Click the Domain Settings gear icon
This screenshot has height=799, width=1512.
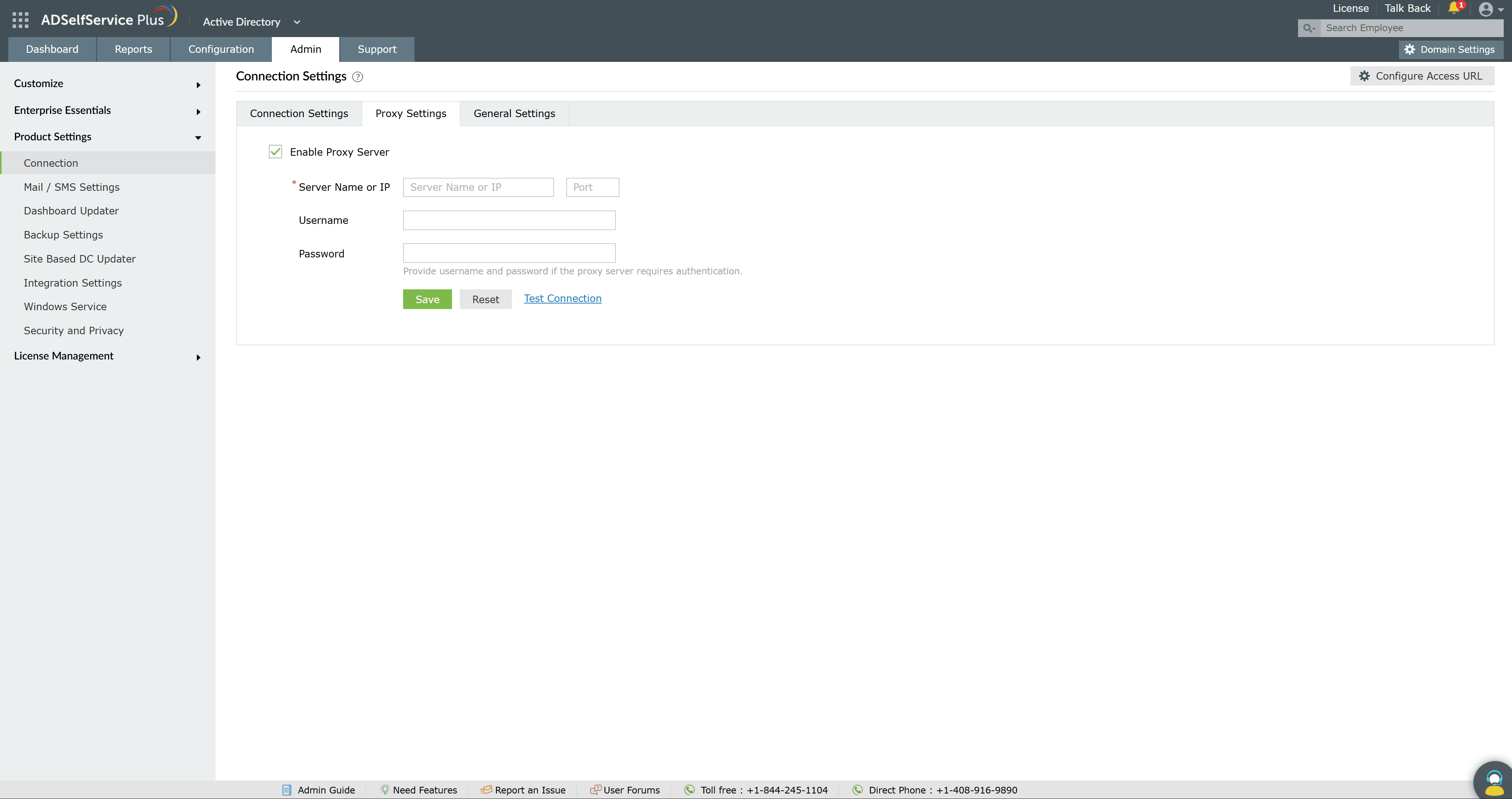(x=1410, y=50)
